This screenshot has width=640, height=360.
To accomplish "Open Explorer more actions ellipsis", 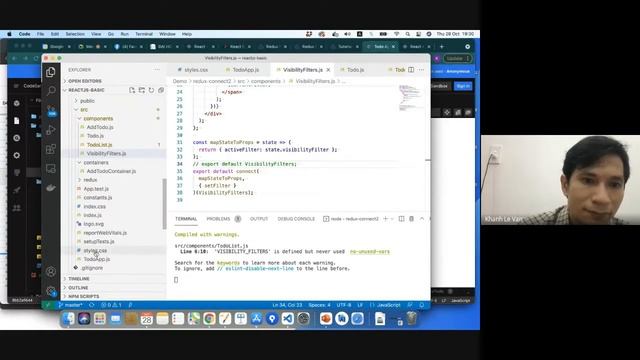I will 157,70.
